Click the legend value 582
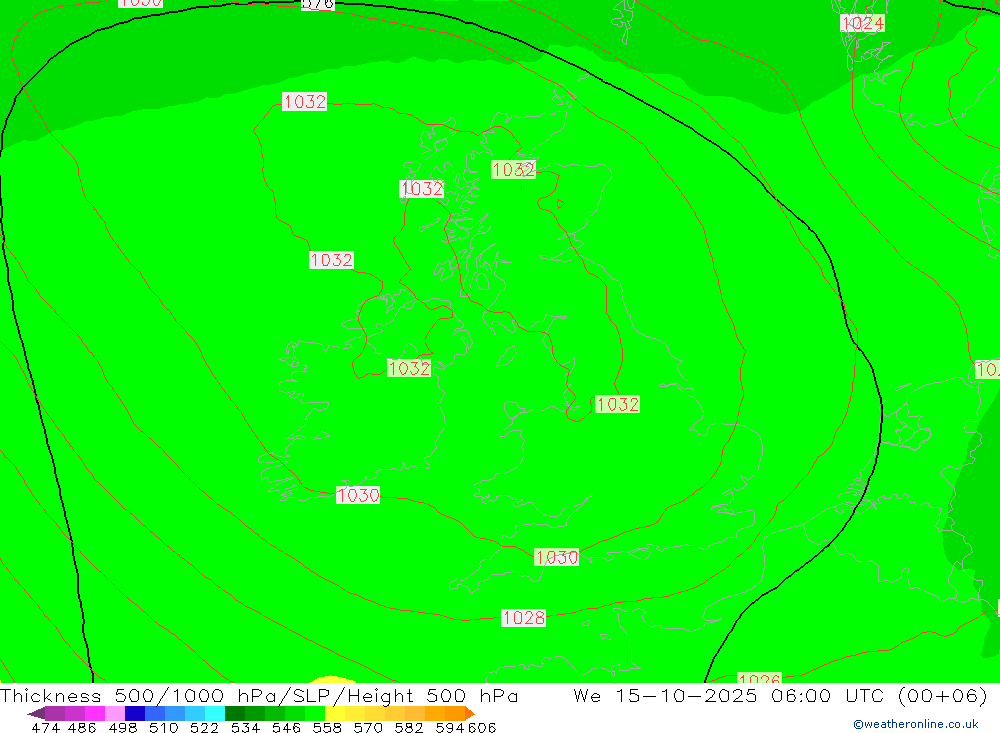Image resolution: width=1000 pixels, height=733 pixels. (409, 727)
